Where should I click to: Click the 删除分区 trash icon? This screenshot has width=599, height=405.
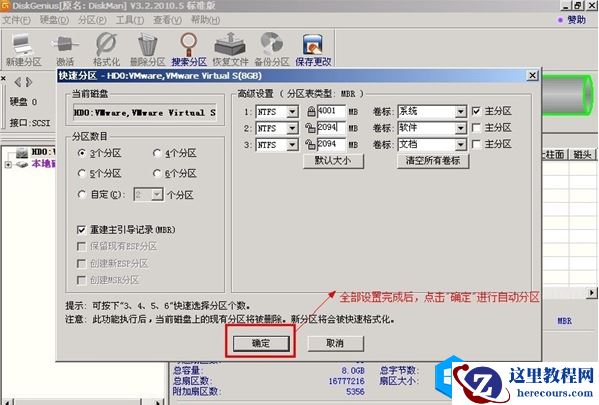click(147, 50)
